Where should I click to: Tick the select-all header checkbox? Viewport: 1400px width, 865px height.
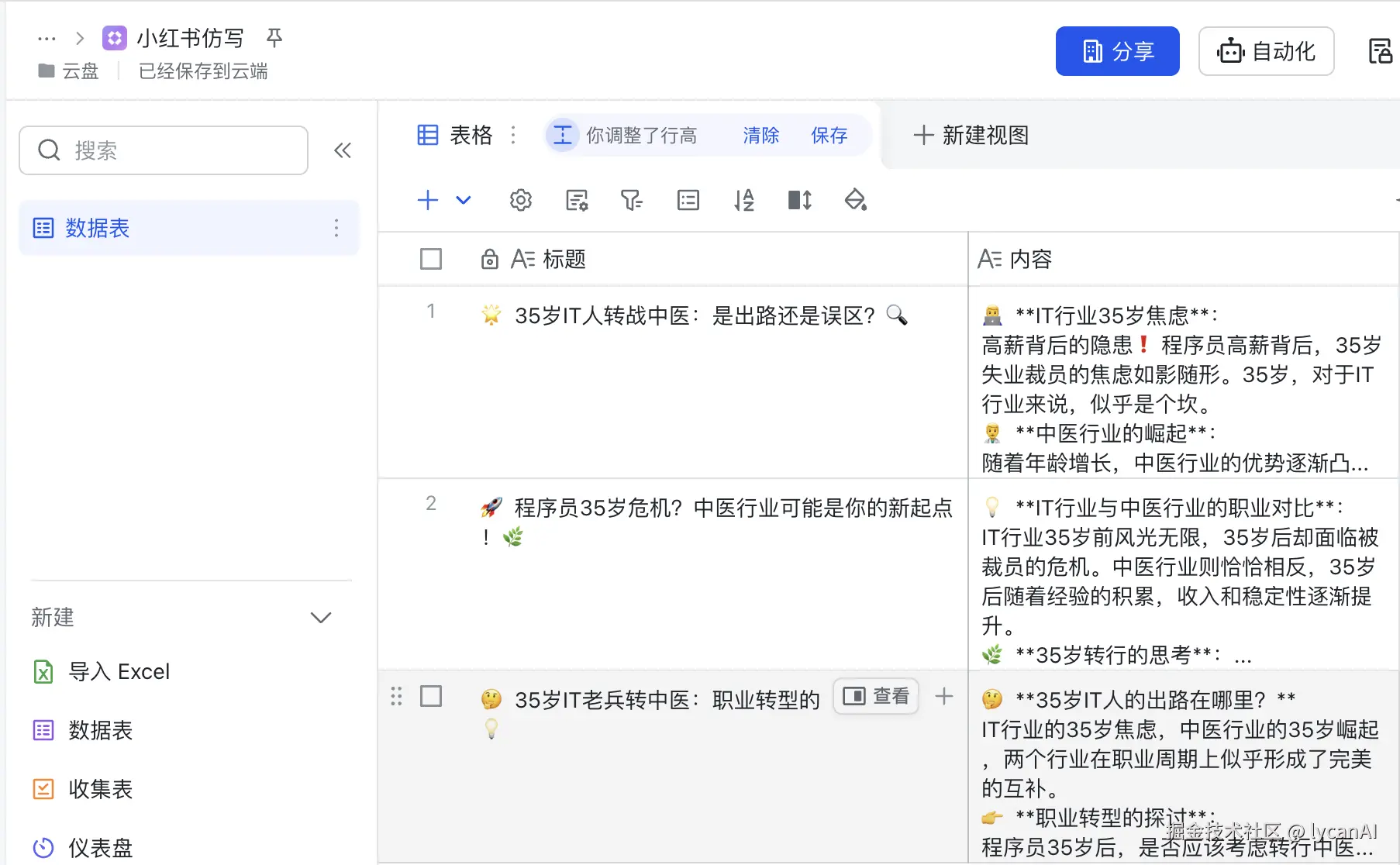click(x=431, y=259)
